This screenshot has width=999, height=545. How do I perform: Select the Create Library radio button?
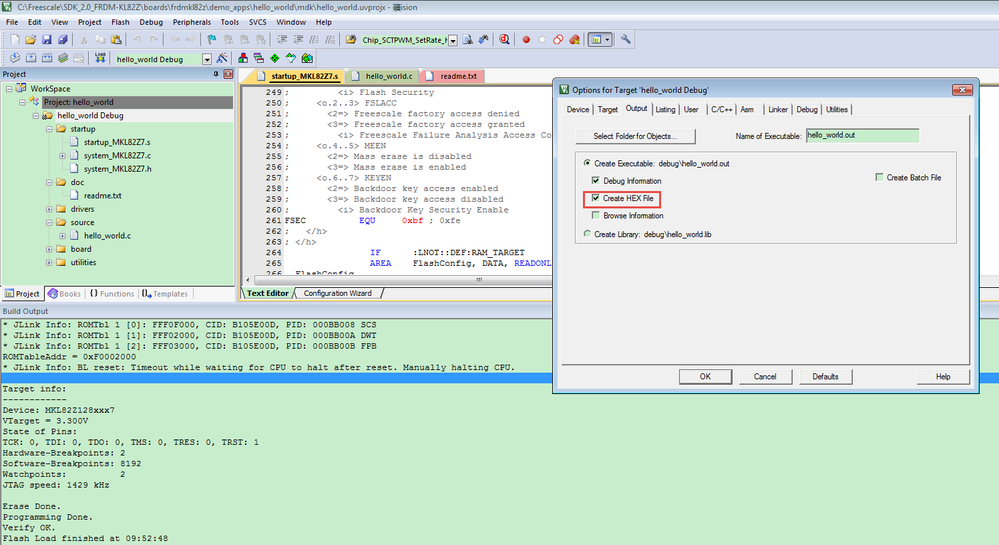tap(587, 233)
